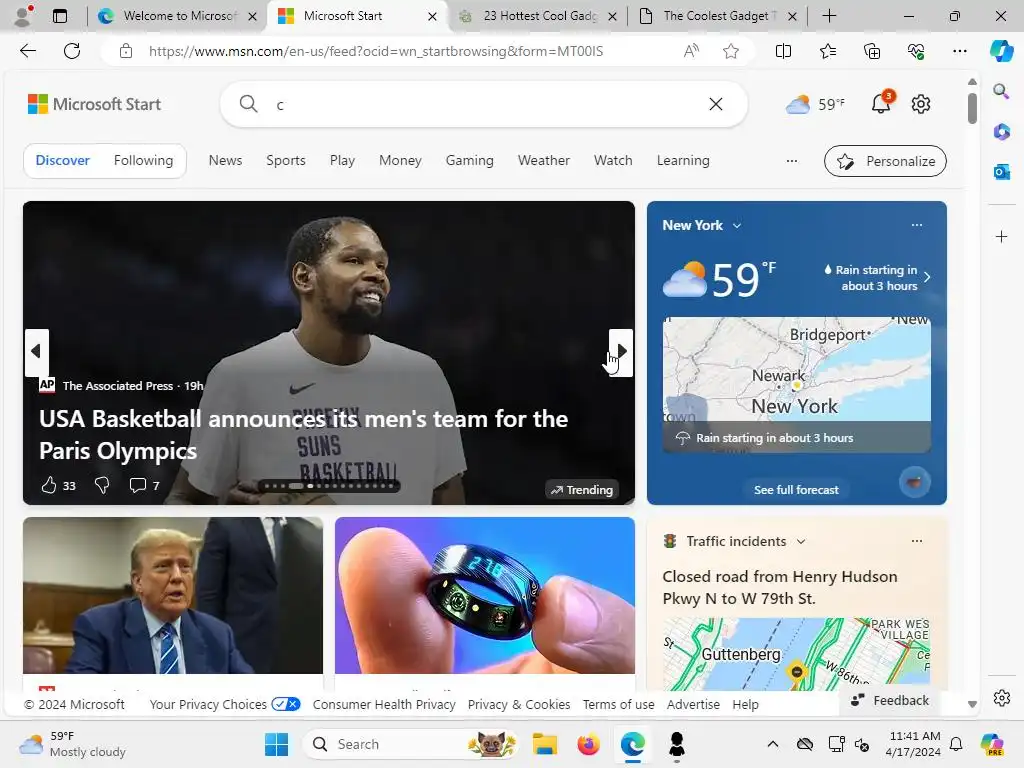The image size is (1024, 768).
Task: Add a sidebar app with plus
Action: pyautogui.click(x=1001, y=236)
